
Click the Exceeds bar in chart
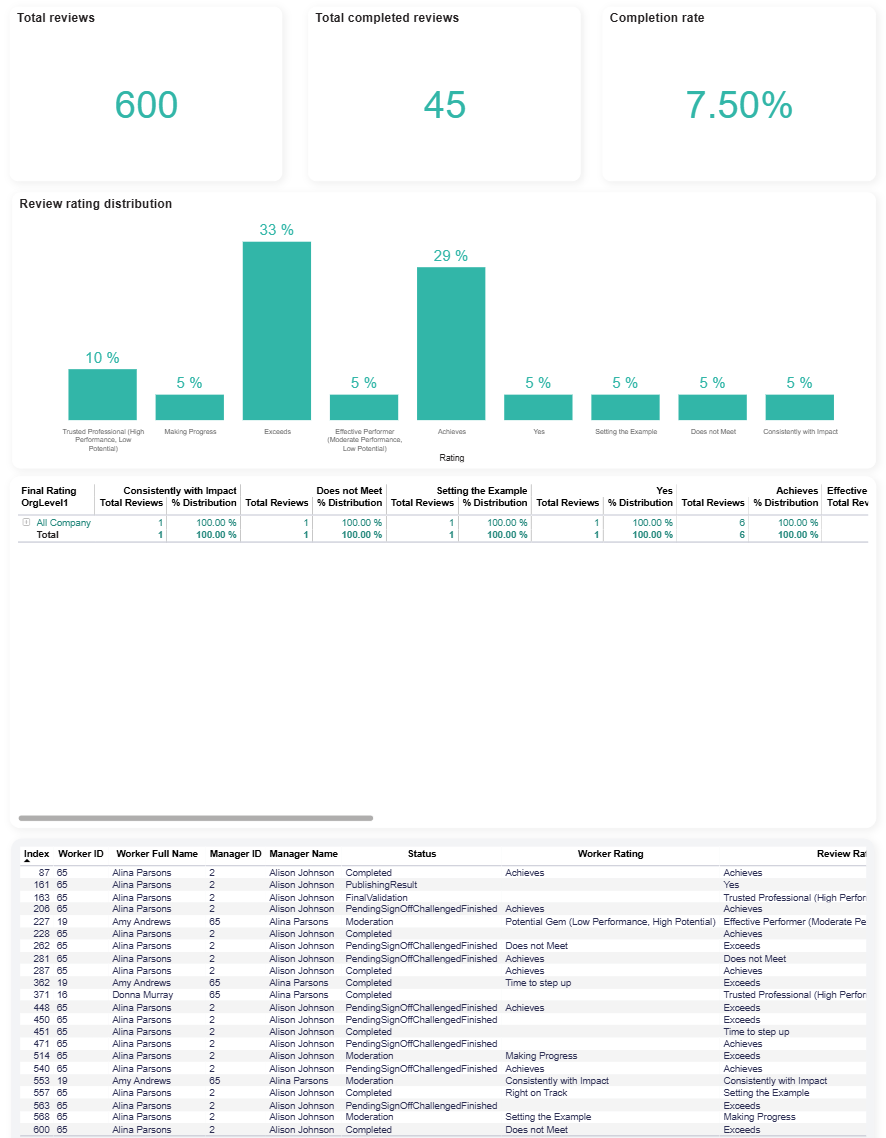[x=276, y=330]
